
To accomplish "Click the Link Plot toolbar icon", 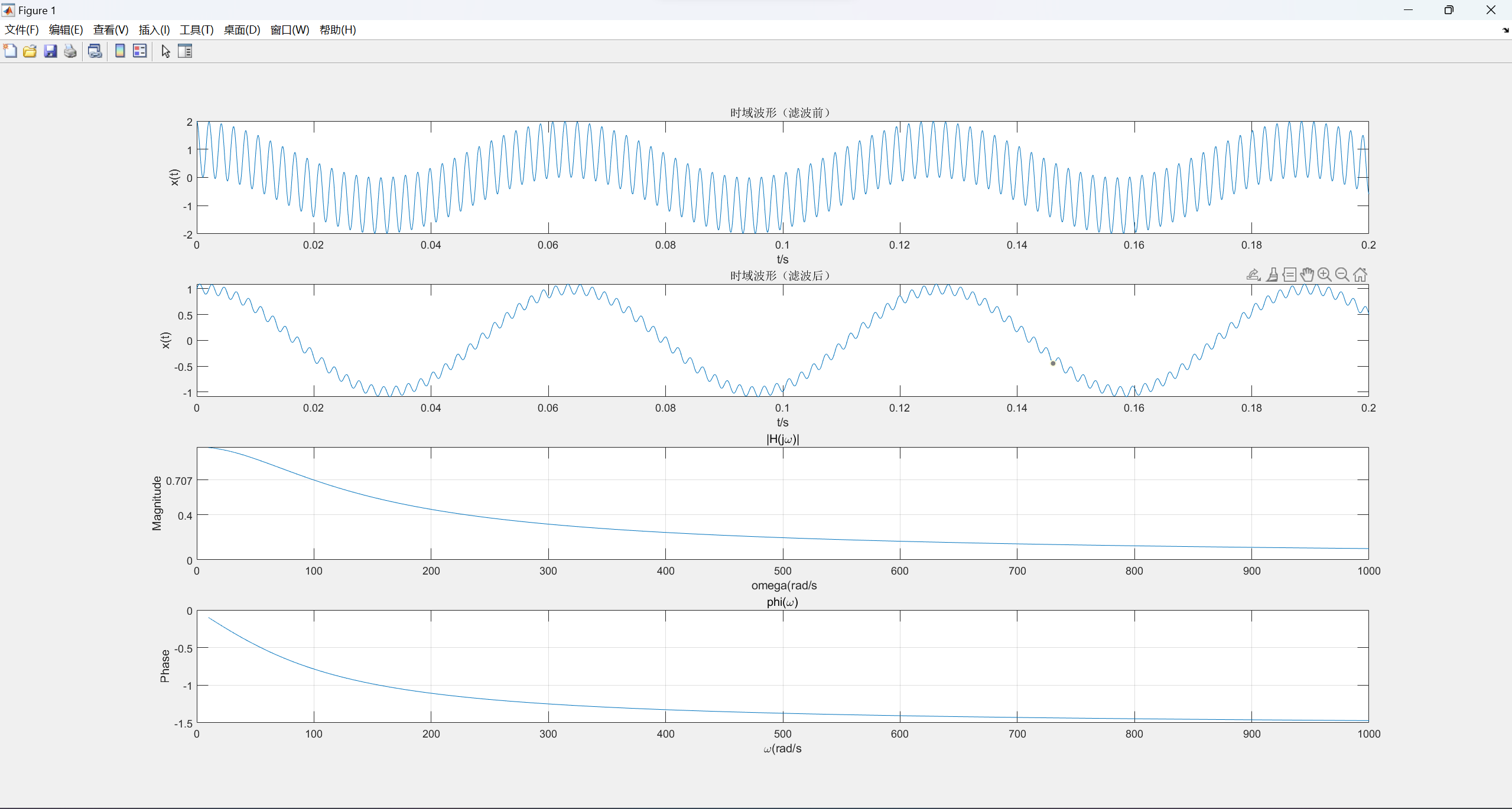I will 95,51.
